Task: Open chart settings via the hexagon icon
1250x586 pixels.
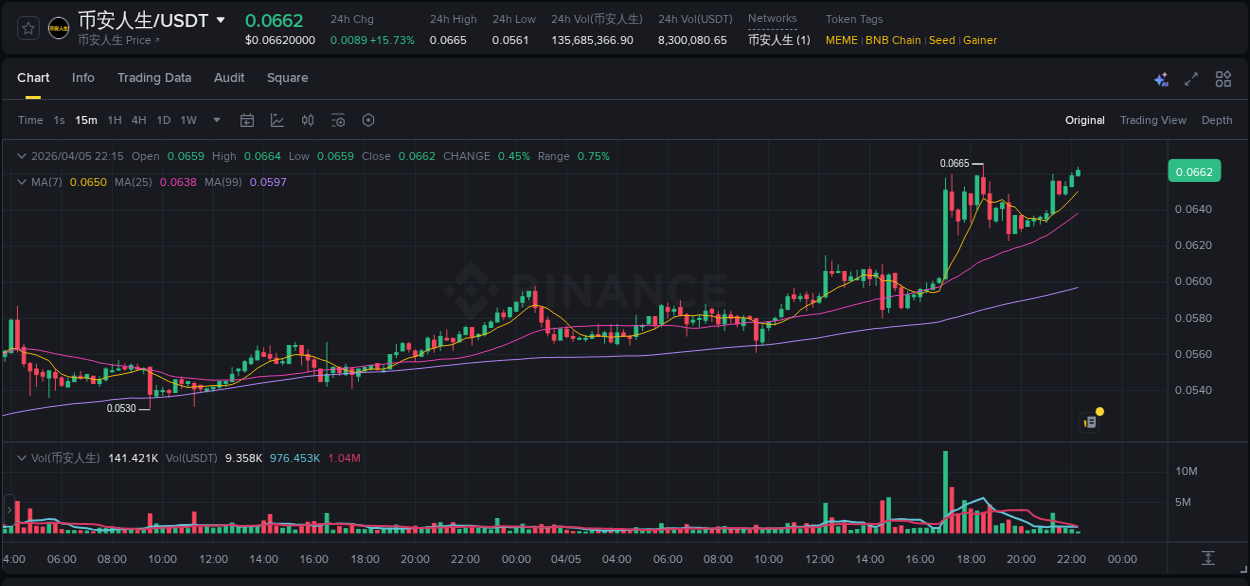Action: pyautogui.click(x=368, y=120)
